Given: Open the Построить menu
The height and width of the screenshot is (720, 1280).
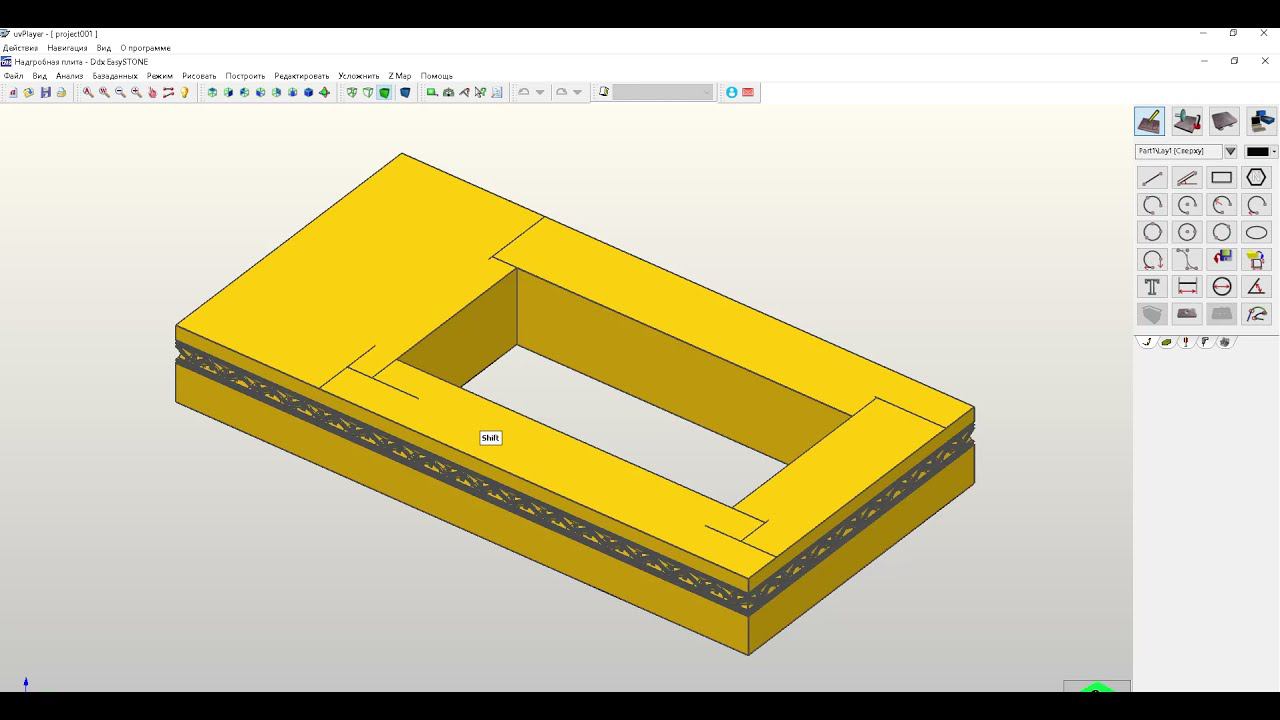Looking at the screenshot, I should click(x=245, y=76).
